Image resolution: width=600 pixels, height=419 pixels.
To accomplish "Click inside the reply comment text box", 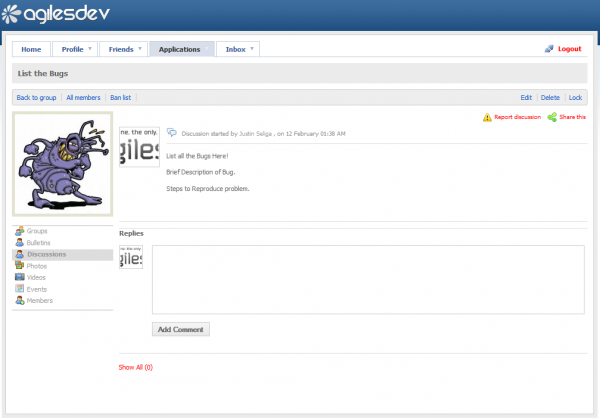I will pyautogui.click(x=368, y=280).
